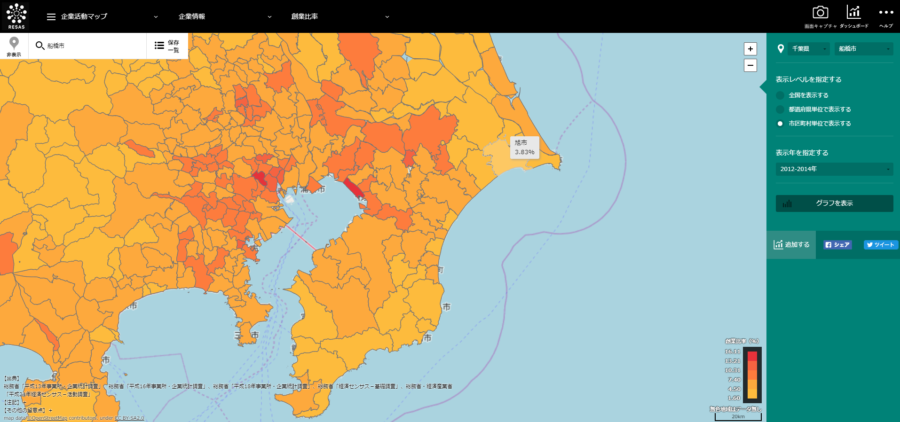Zoom out the map with minus
Screen dimensions: 900x422
click(x=750, y=65)
